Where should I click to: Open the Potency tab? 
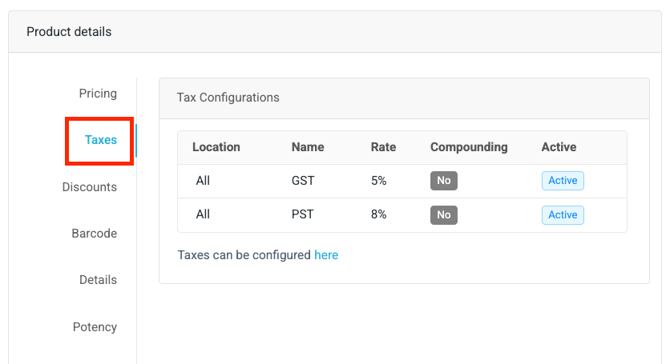pos(95,327)
